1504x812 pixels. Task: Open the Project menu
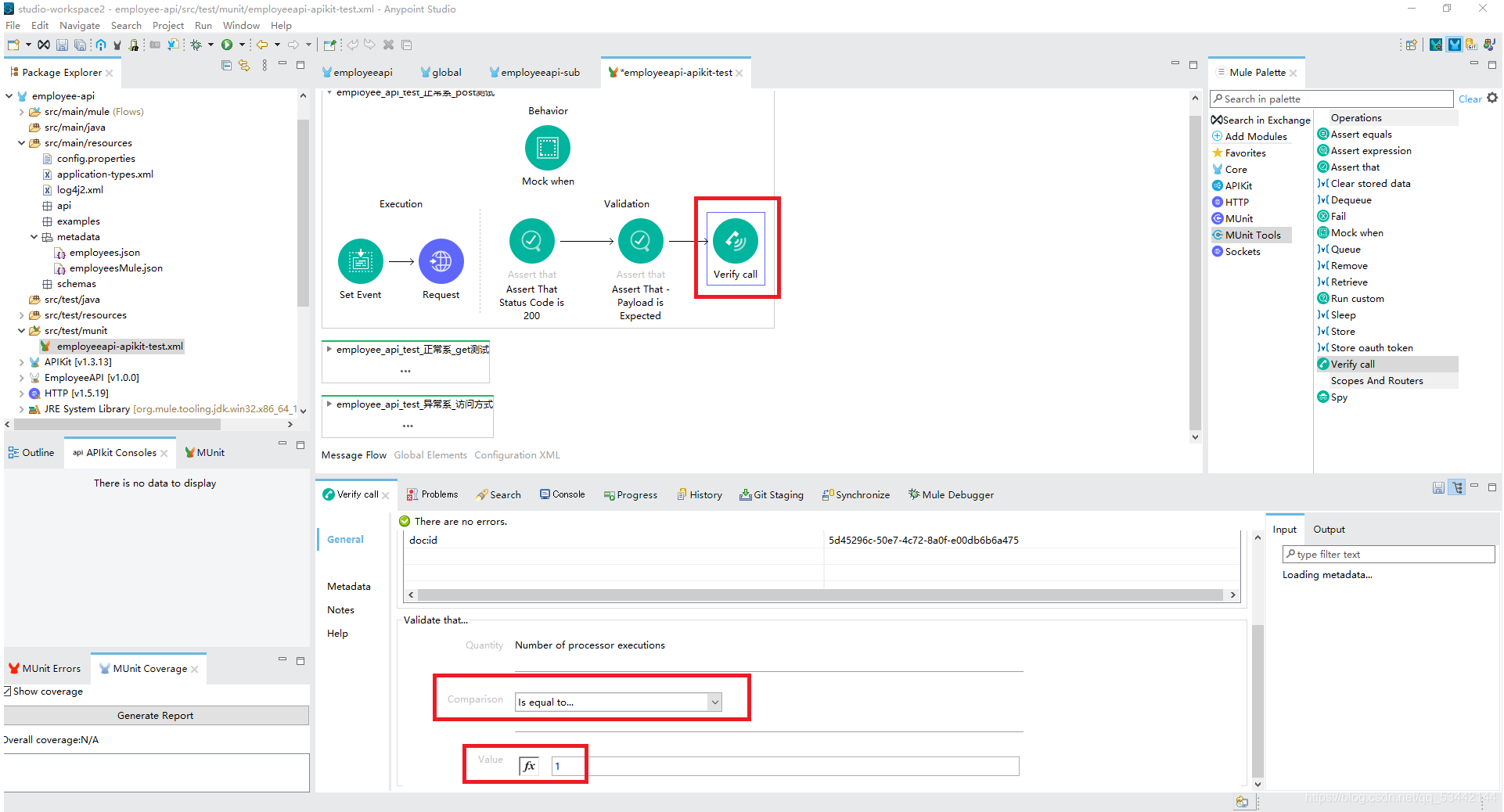click(167, 25)
